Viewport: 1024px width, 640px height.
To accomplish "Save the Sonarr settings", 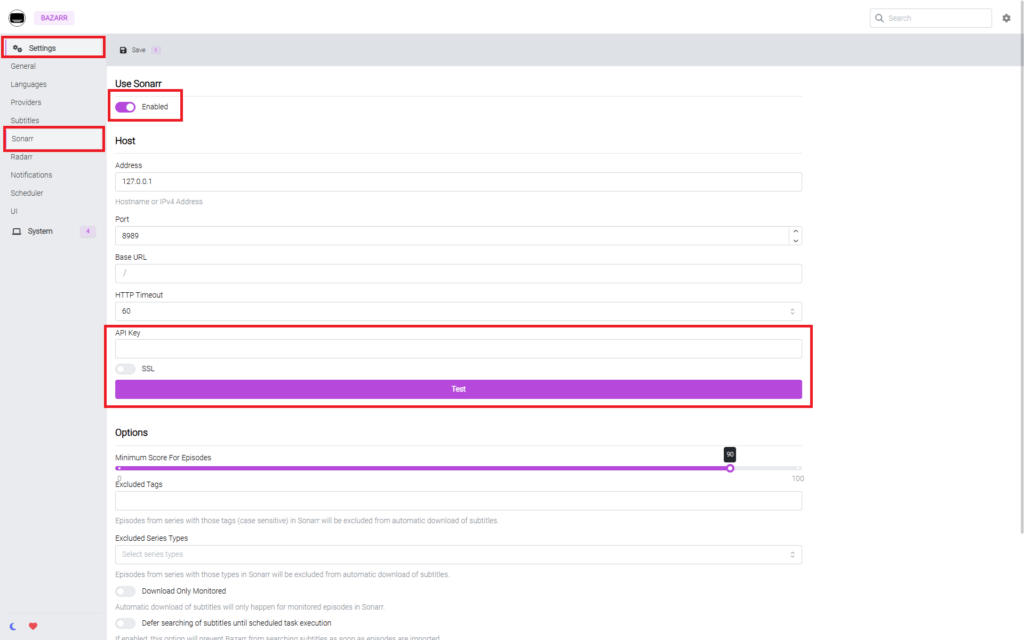I will [x=138, y=50].
